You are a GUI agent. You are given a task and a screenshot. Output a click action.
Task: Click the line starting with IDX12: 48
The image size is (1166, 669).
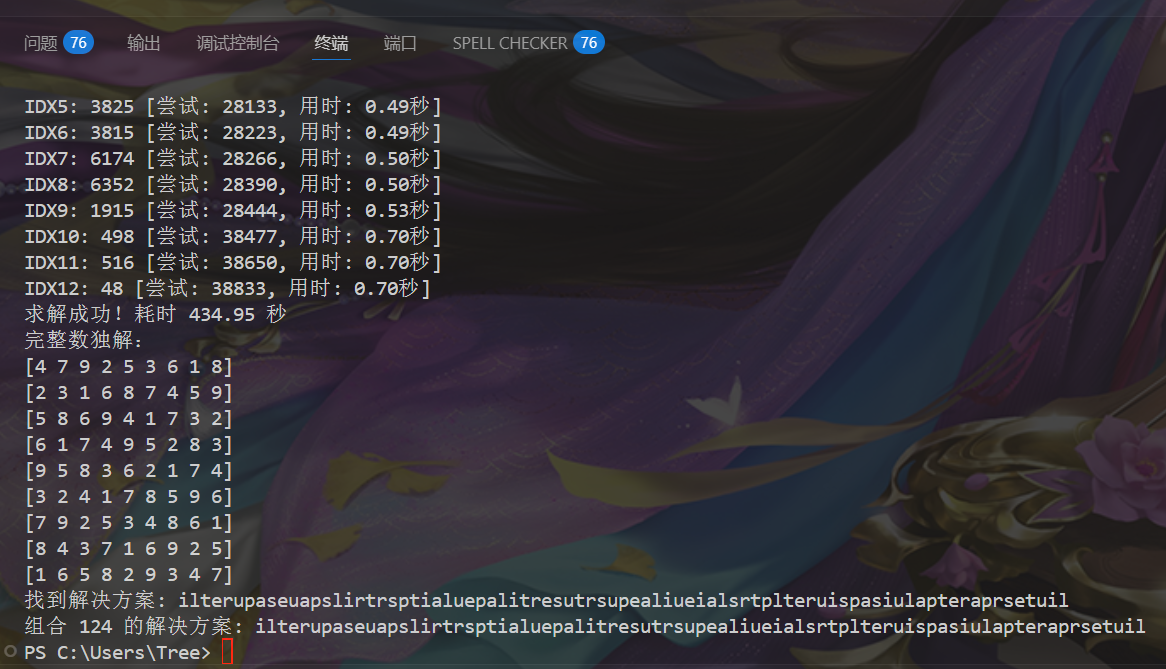pos(228,288)
